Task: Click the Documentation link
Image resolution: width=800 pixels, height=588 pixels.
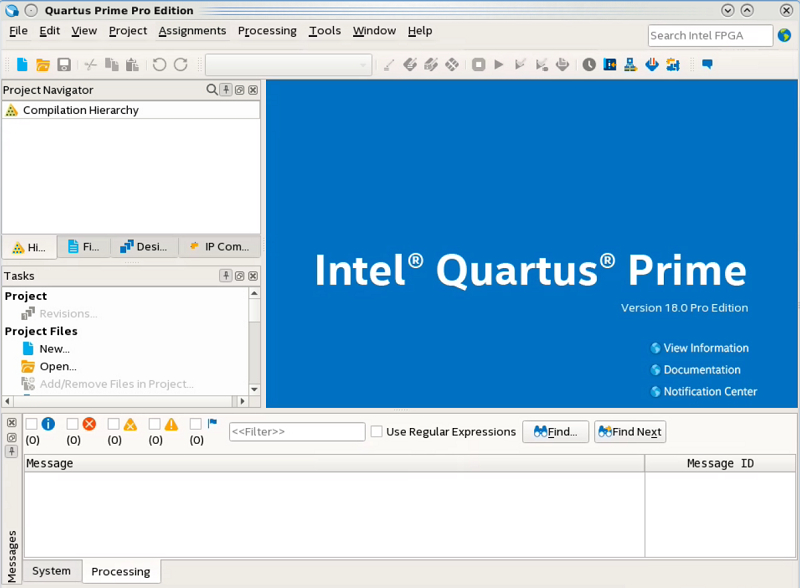Action: coord(702,370)
